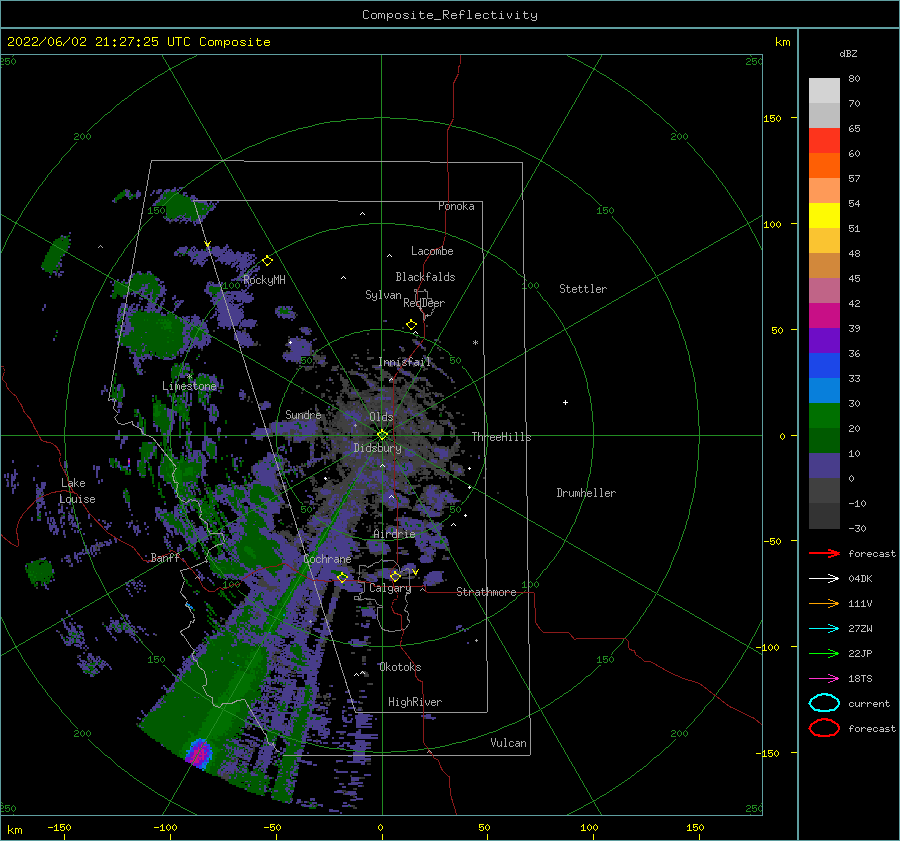Pick the magenta 39-42 dBZ swatch

click(x=824, y=316)
